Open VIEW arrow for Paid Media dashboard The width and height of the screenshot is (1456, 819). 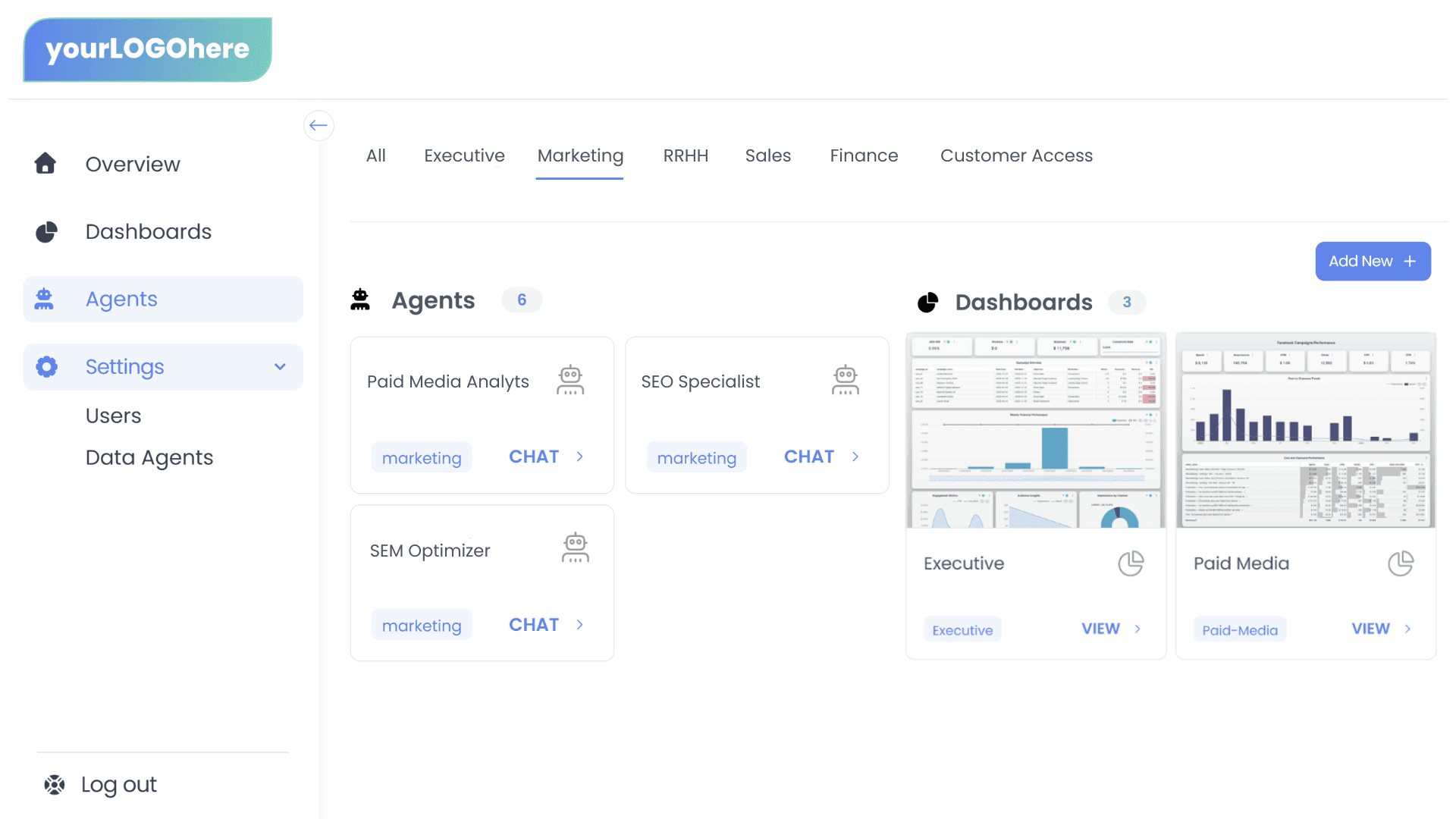(x=1407, y=629)
